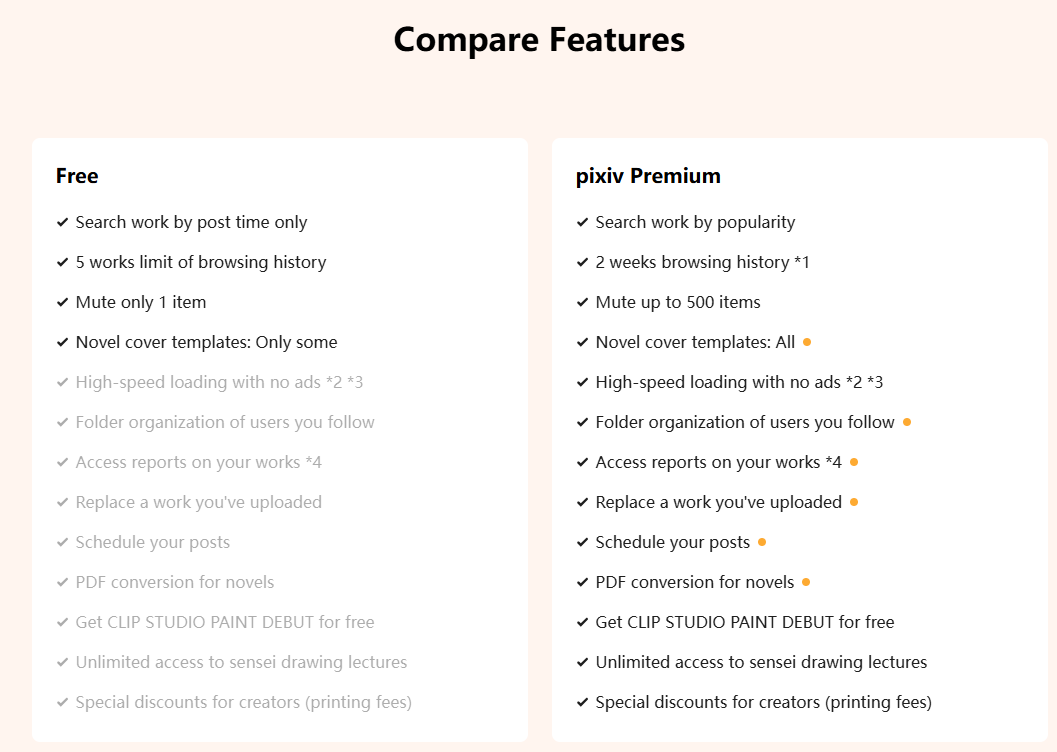Click Premium 'High-speed loading with no ads' text
The width and height of the screenshot is (1057, 752).
pos(738,382)
